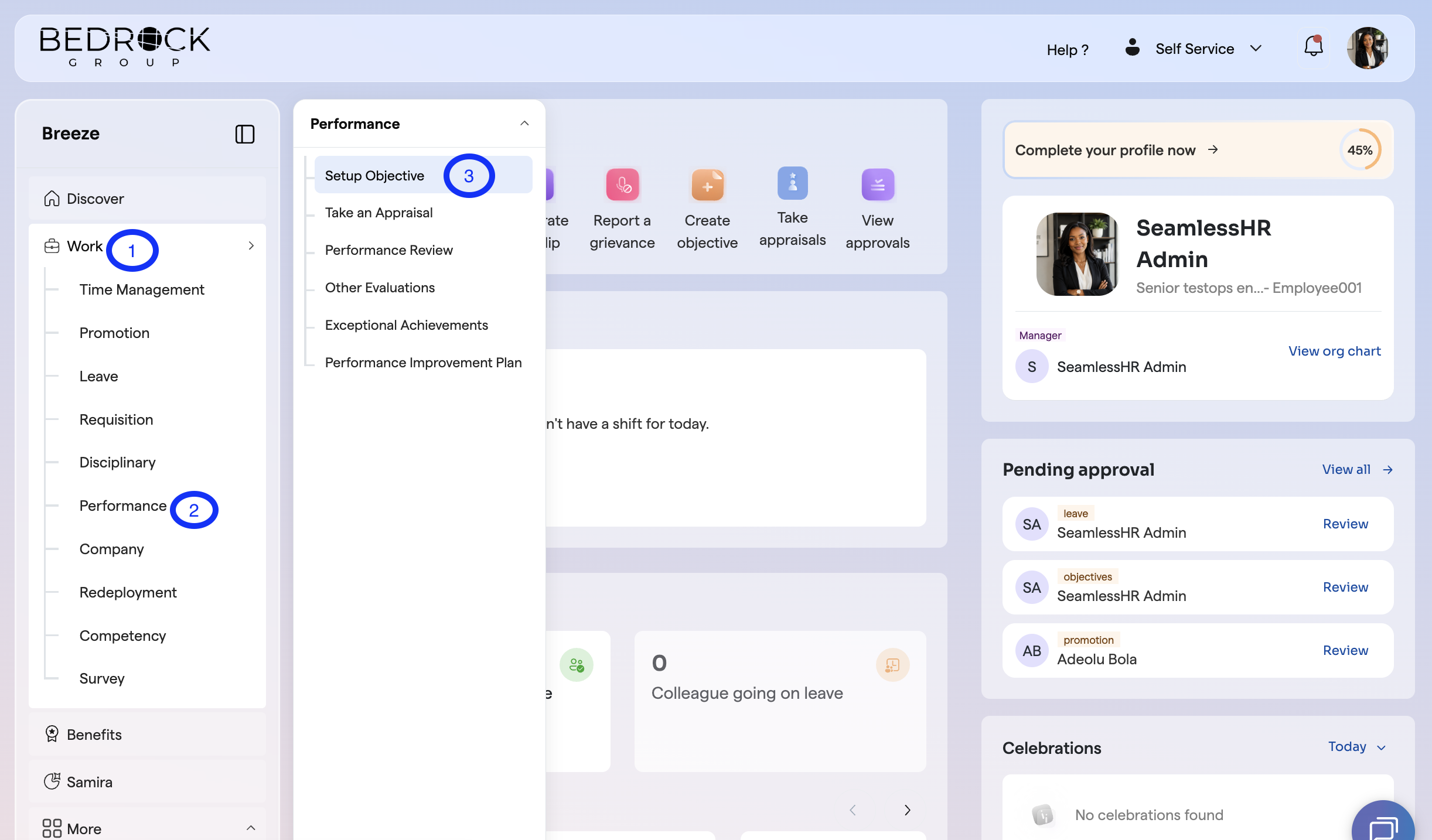Collapse the More section chevron
The image size is (1432, 840).
click(251, 828)
